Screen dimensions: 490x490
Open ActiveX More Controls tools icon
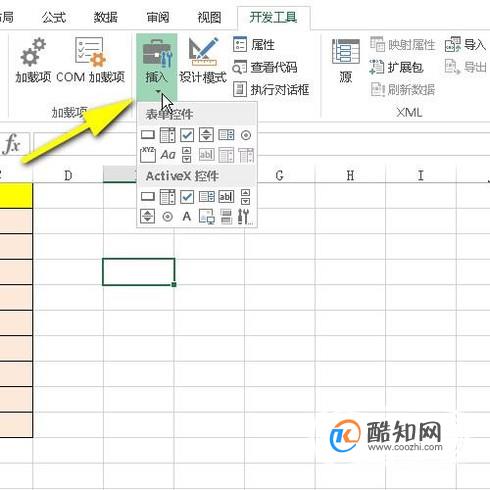pyautogui.click(x=245, y=217)
